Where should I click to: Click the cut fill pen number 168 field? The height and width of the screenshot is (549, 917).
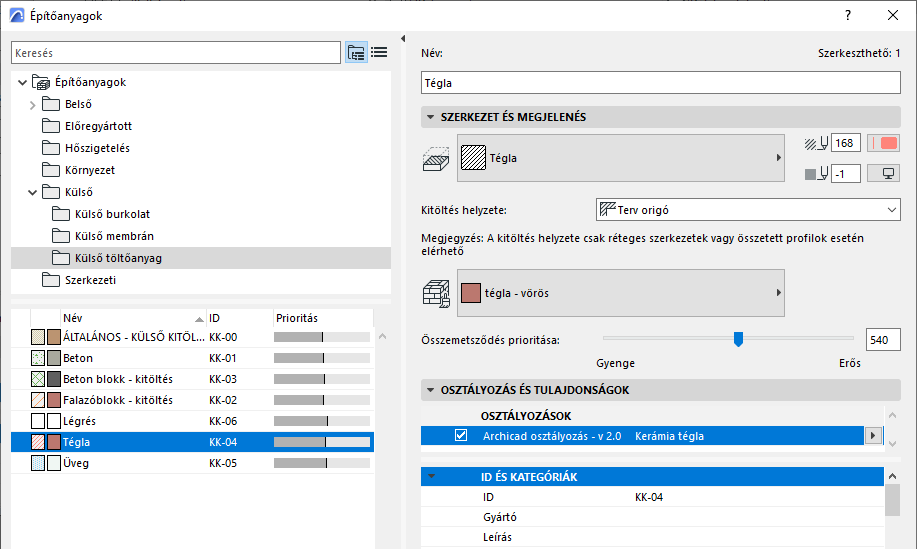846,143
